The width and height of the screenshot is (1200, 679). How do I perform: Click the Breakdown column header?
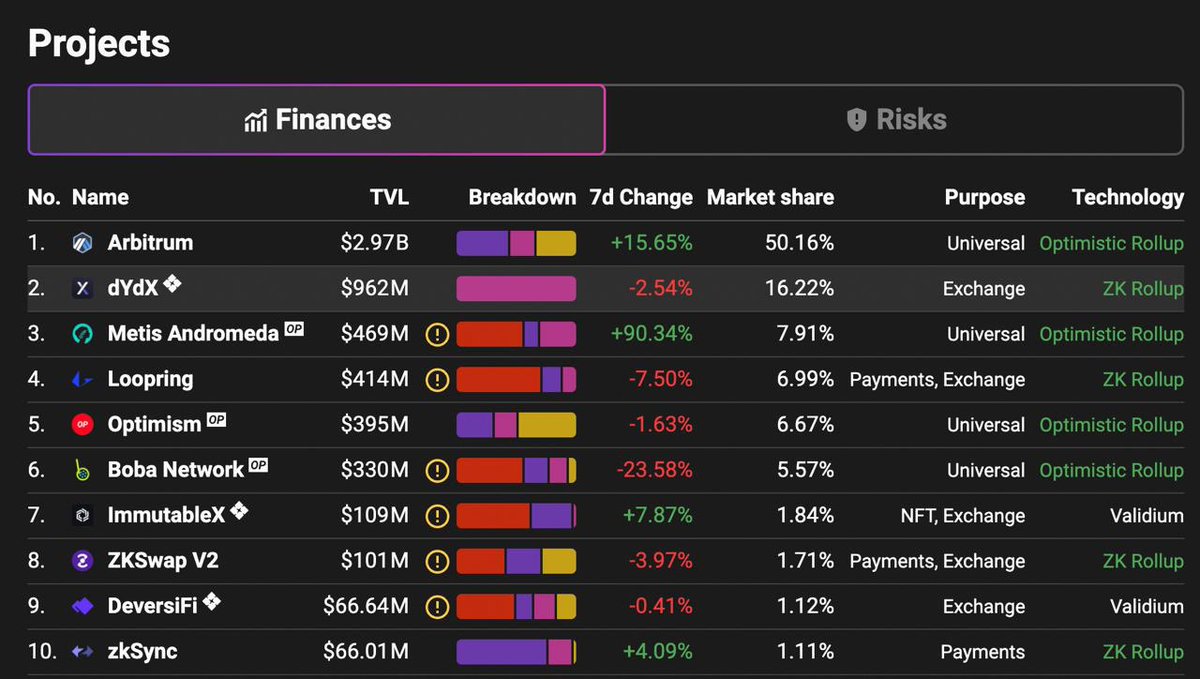pyautogui.click(x=522, y=197)
